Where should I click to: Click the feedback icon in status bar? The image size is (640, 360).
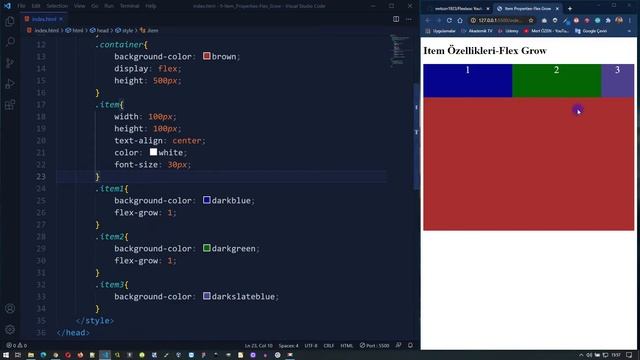coord(398,345)
